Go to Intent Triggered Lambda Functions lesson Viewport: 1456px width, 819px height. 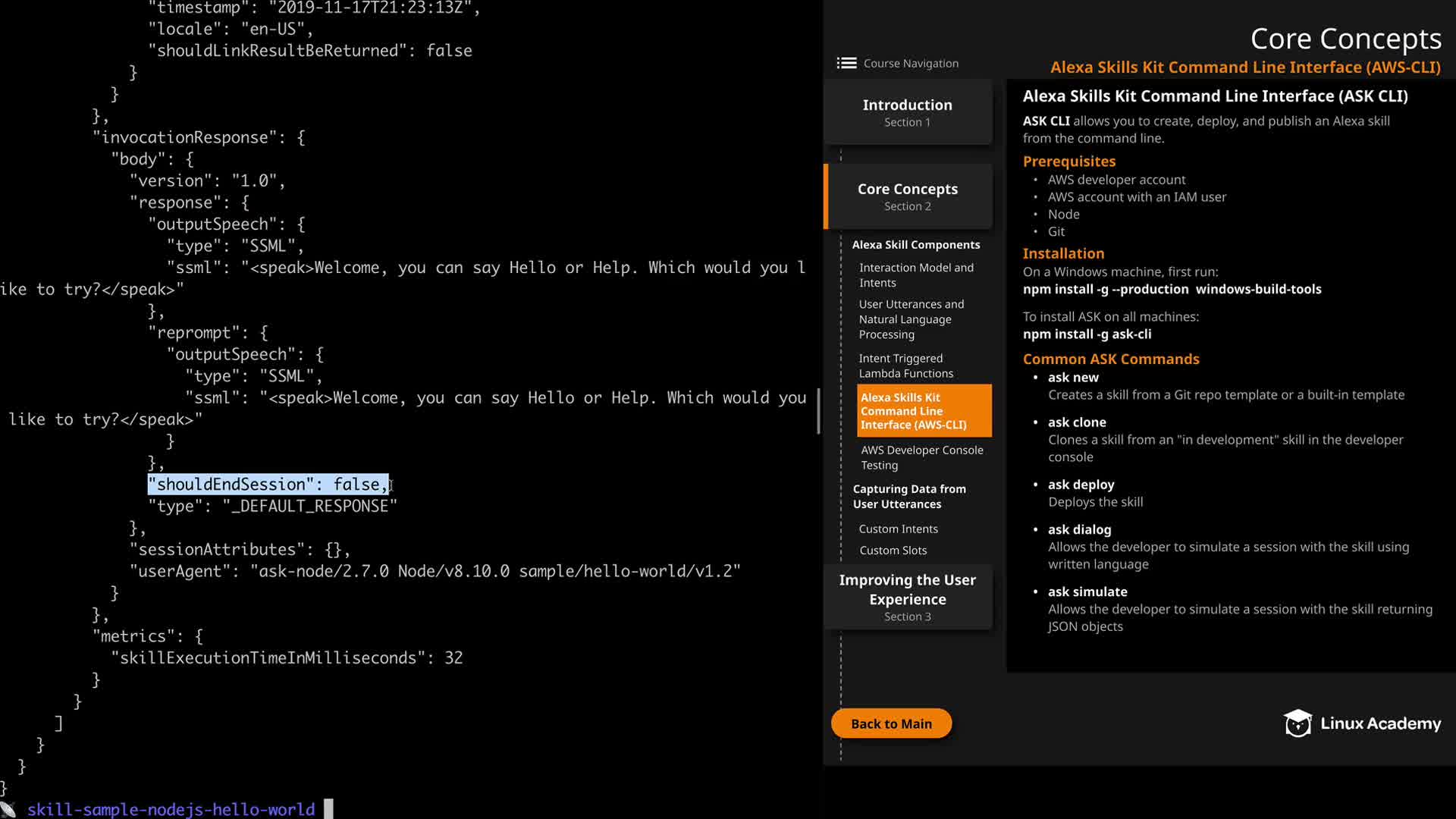905,366
